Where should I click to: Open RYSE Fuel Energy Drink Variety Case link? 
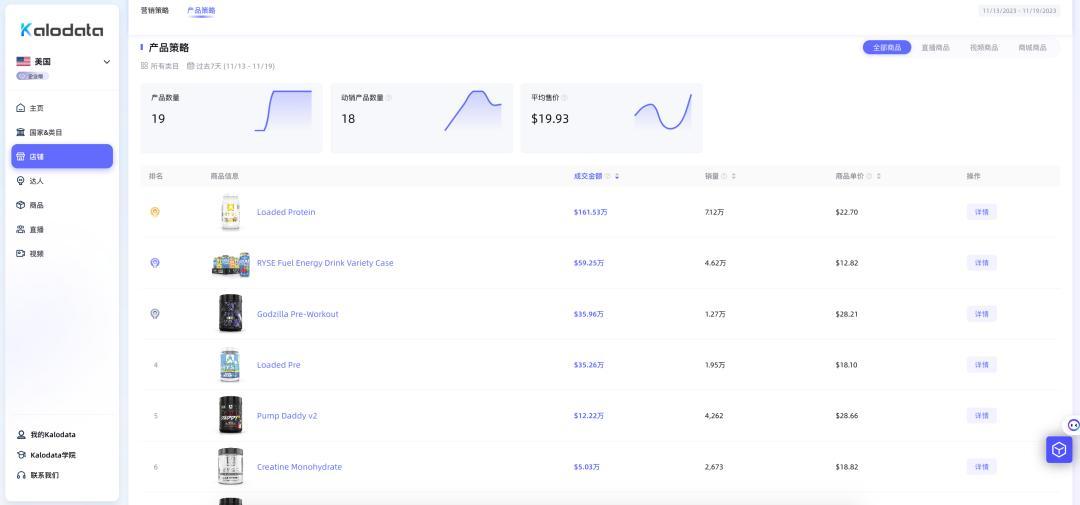tap(325, 263)
